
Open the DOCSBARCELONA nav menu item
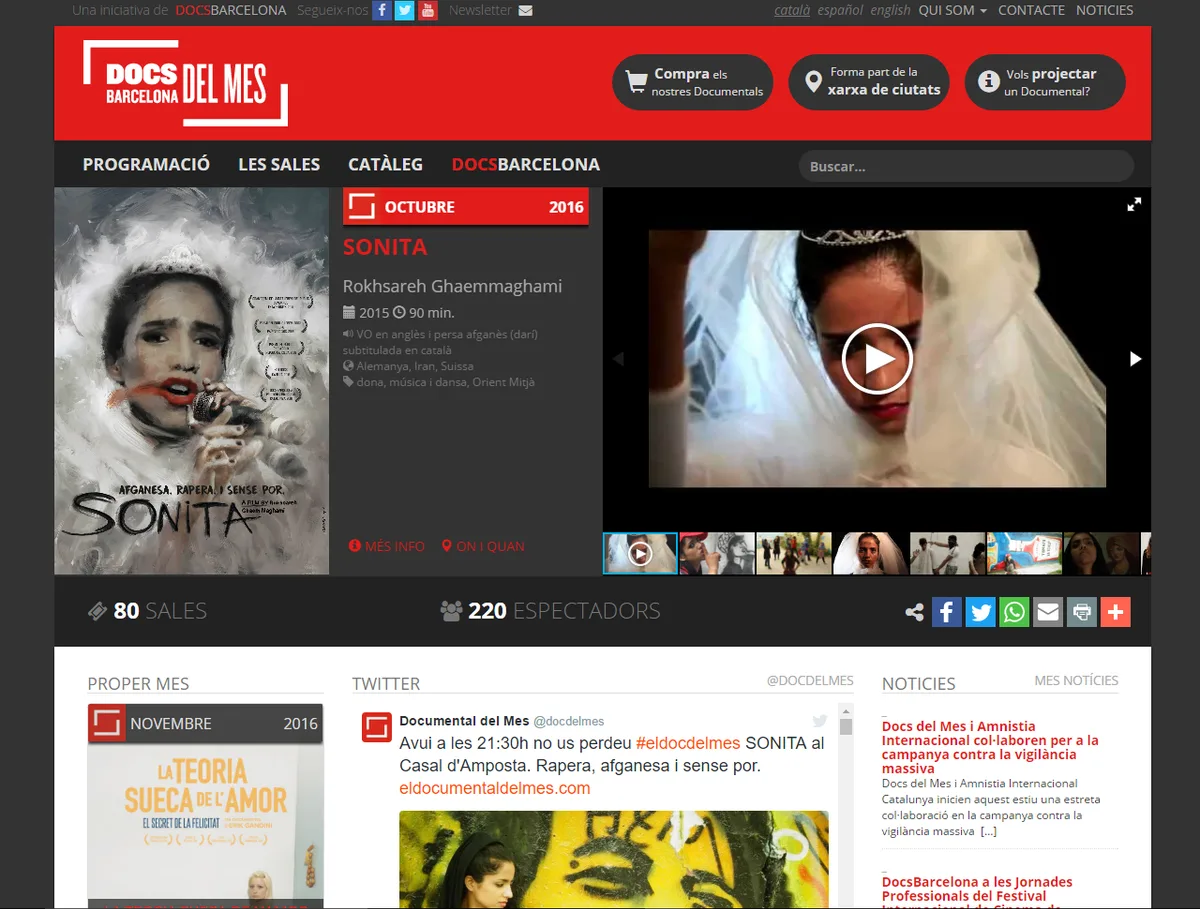click(526, 164)
